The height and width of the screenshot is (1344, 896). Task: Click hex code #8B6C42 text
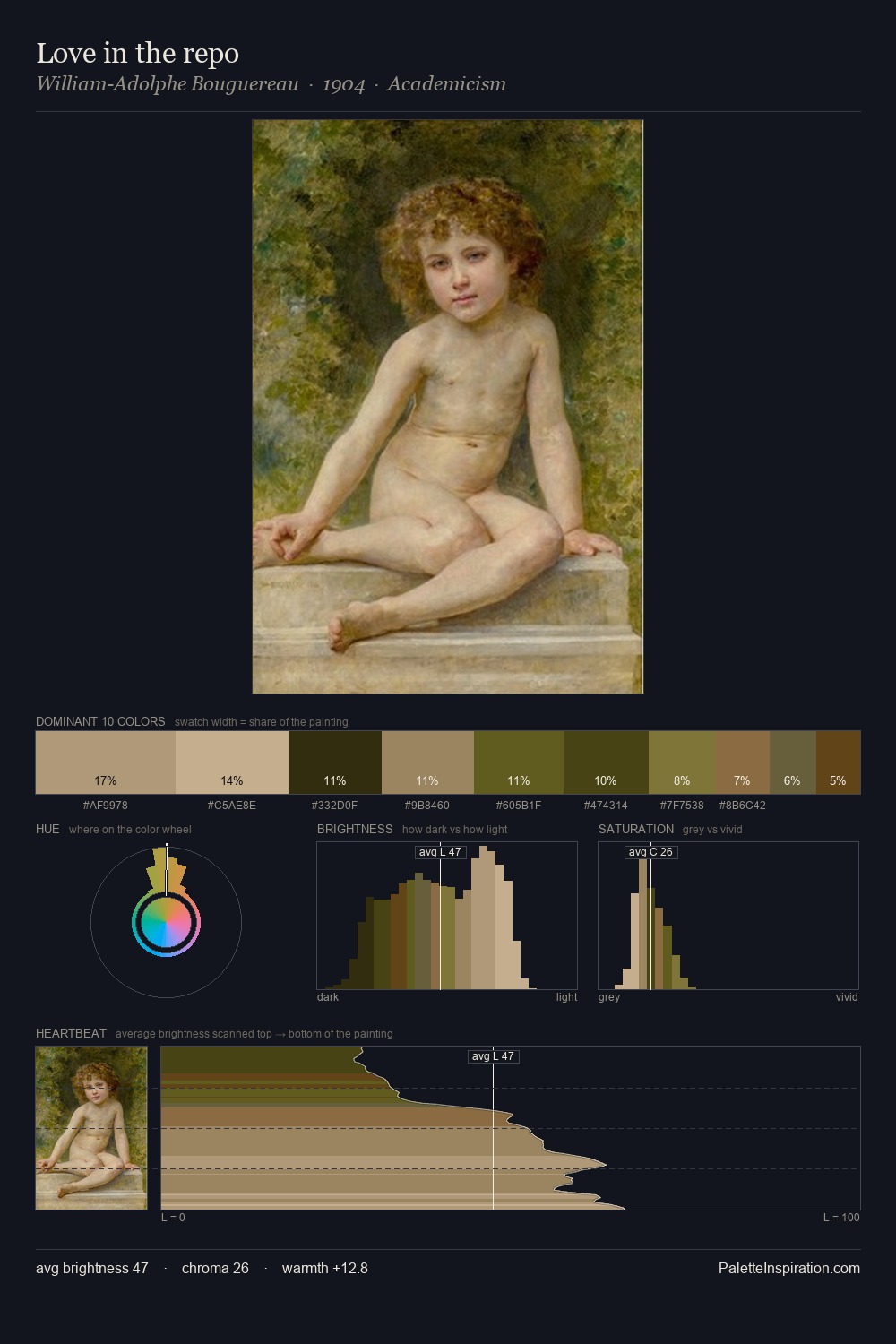(743, 806)
